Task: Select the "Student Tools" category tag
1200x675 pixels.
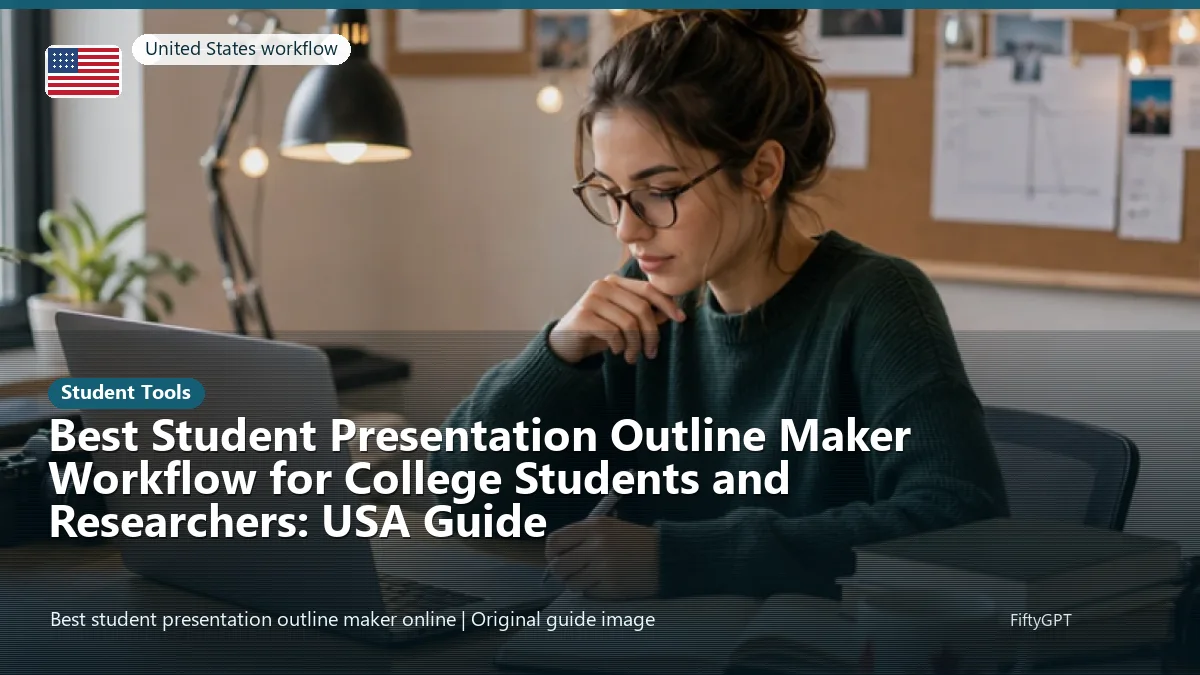Action: coord(126,393)
